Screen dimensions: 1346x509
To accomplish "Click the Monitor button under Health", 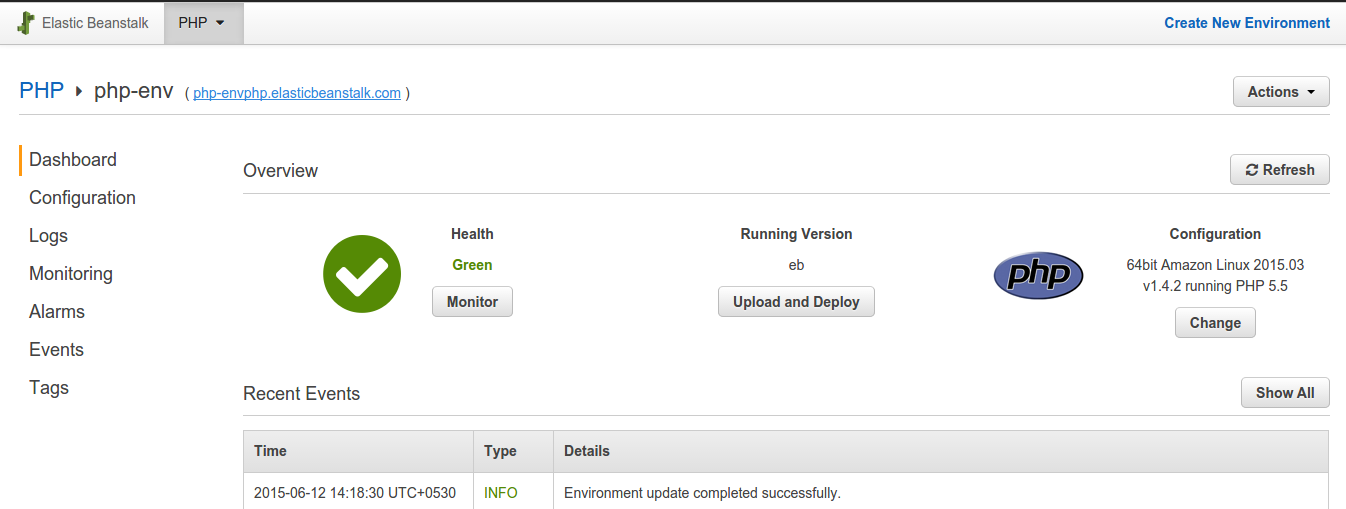I will pyautogui.click(x=472, y=302).
